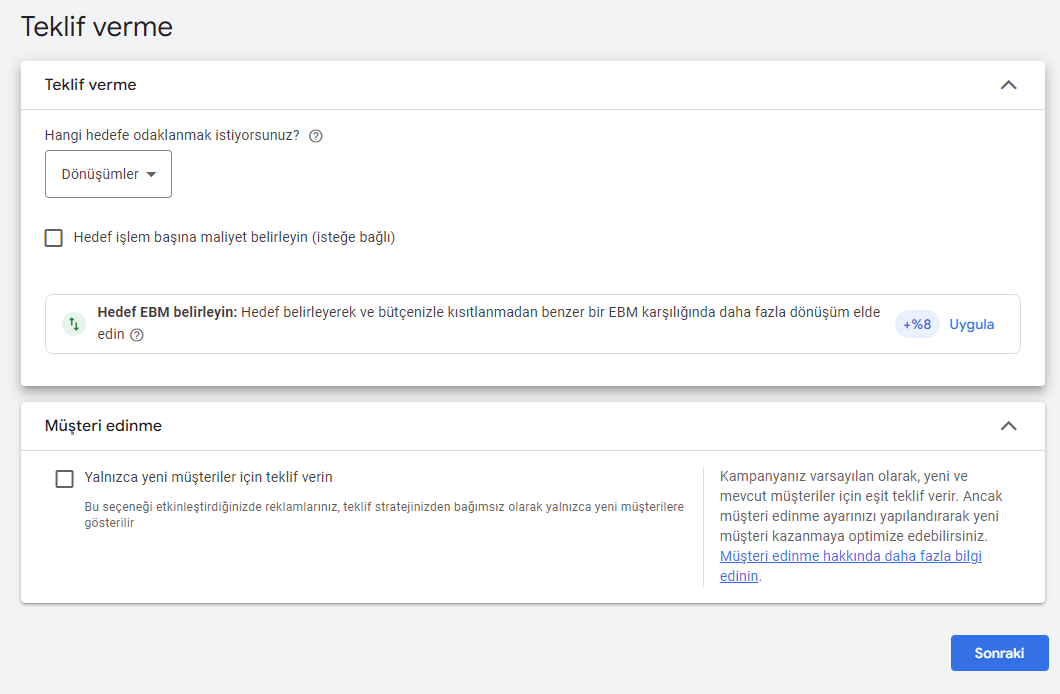The image size is (1060, 694).
Task: Click the bold Hedef EBM belirleyin text
Action: (x=166, y=312)
